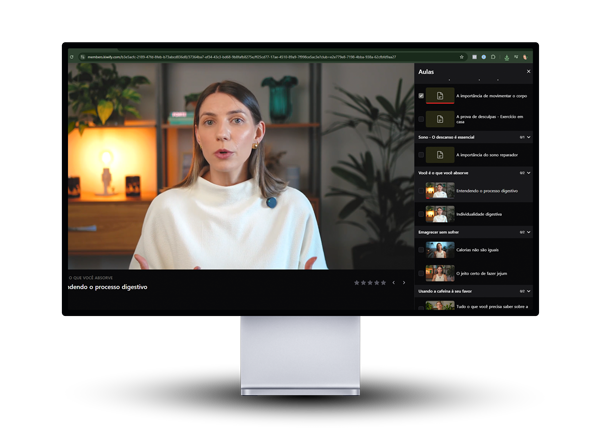
Task: Collapse 'Sono - O descanso é essencial' section
Action: [x=528, y=136]
